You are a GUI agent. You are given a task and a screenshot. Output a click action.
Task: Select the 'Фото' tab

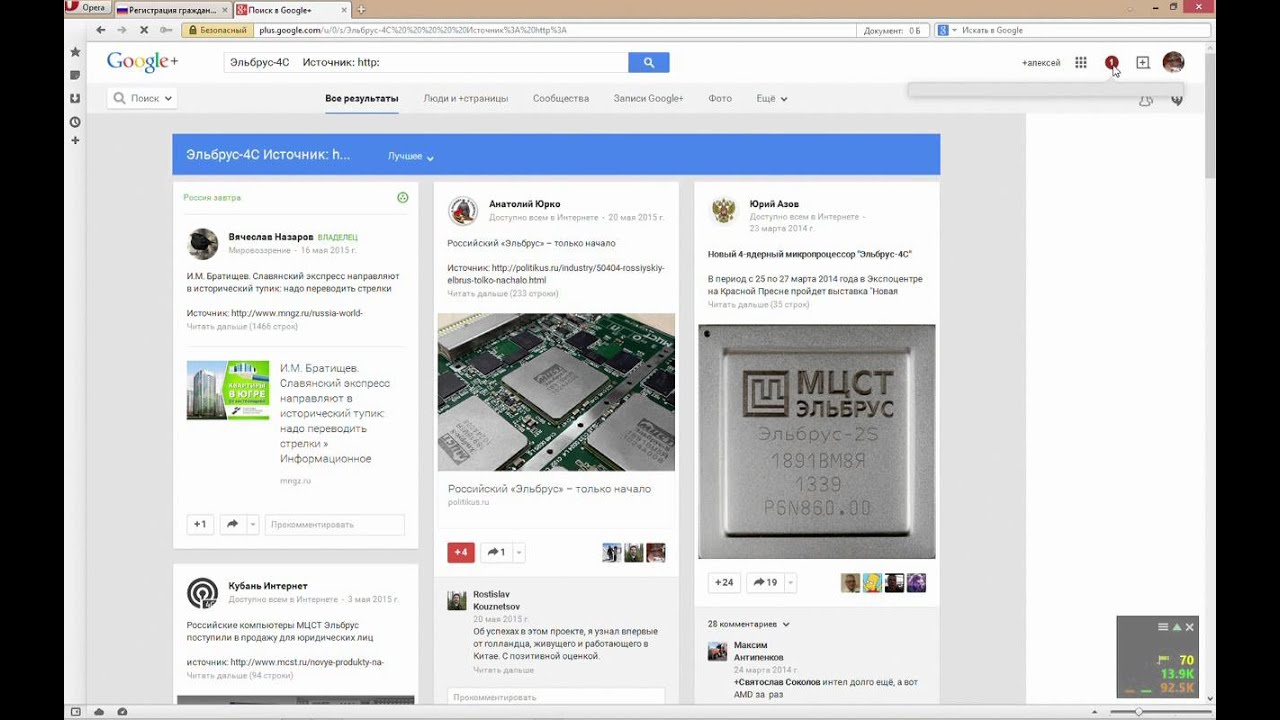click(x=720, y=98)
